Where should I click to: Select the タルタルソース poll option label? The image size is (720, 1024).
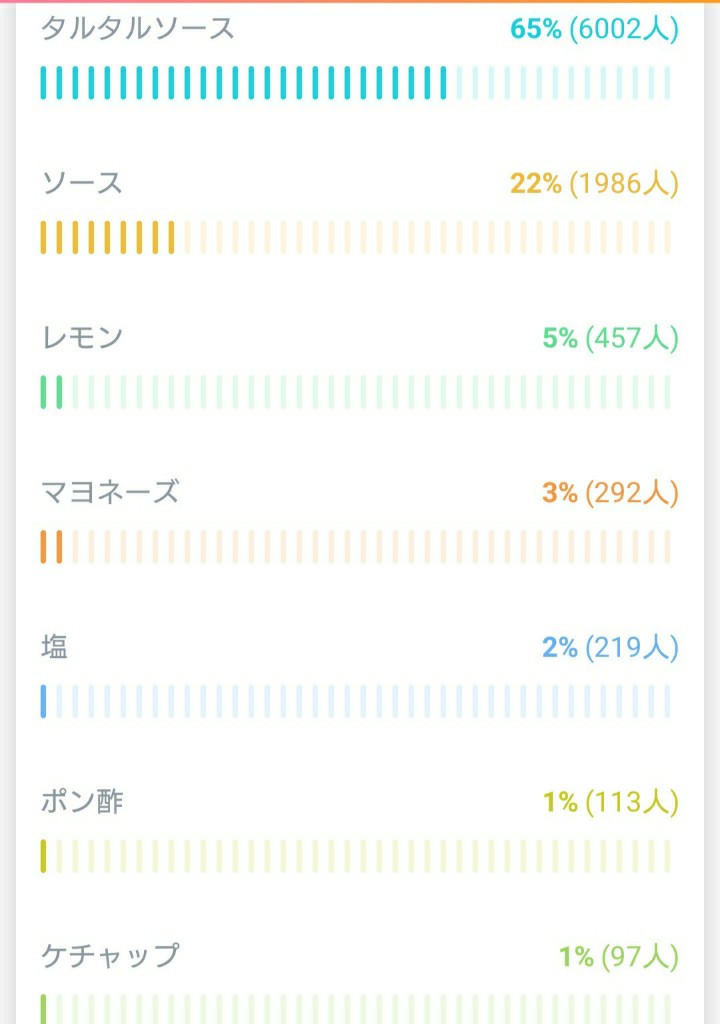(138, 29)
